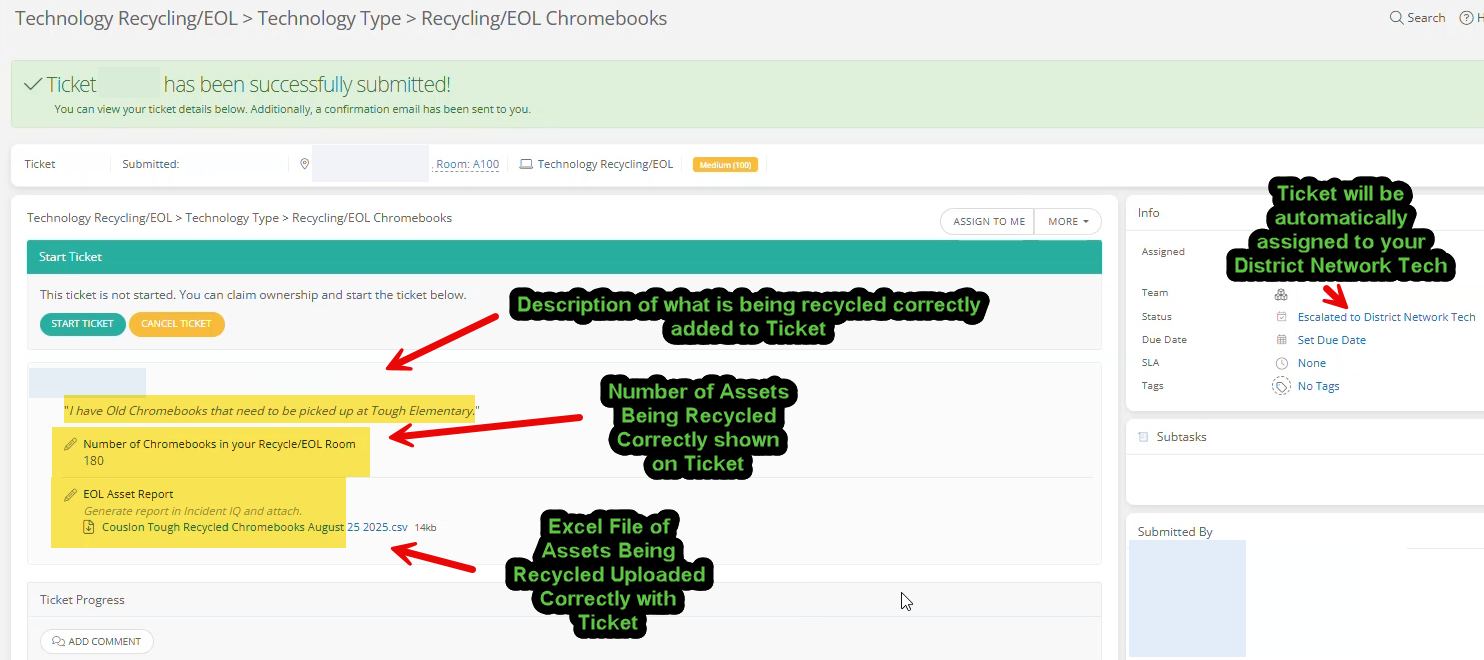Screen dimensions: 1484x660
Task: Open the MORE dropdown menu
Action: tap(1068, 221)
